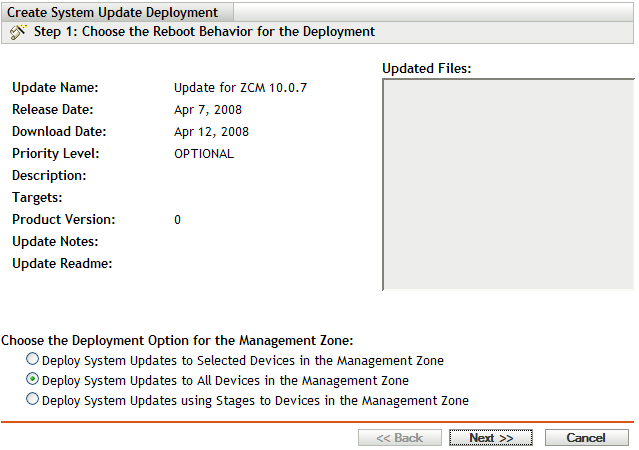
Task: Click the Description field label
Action: click(x=49, y=176)
